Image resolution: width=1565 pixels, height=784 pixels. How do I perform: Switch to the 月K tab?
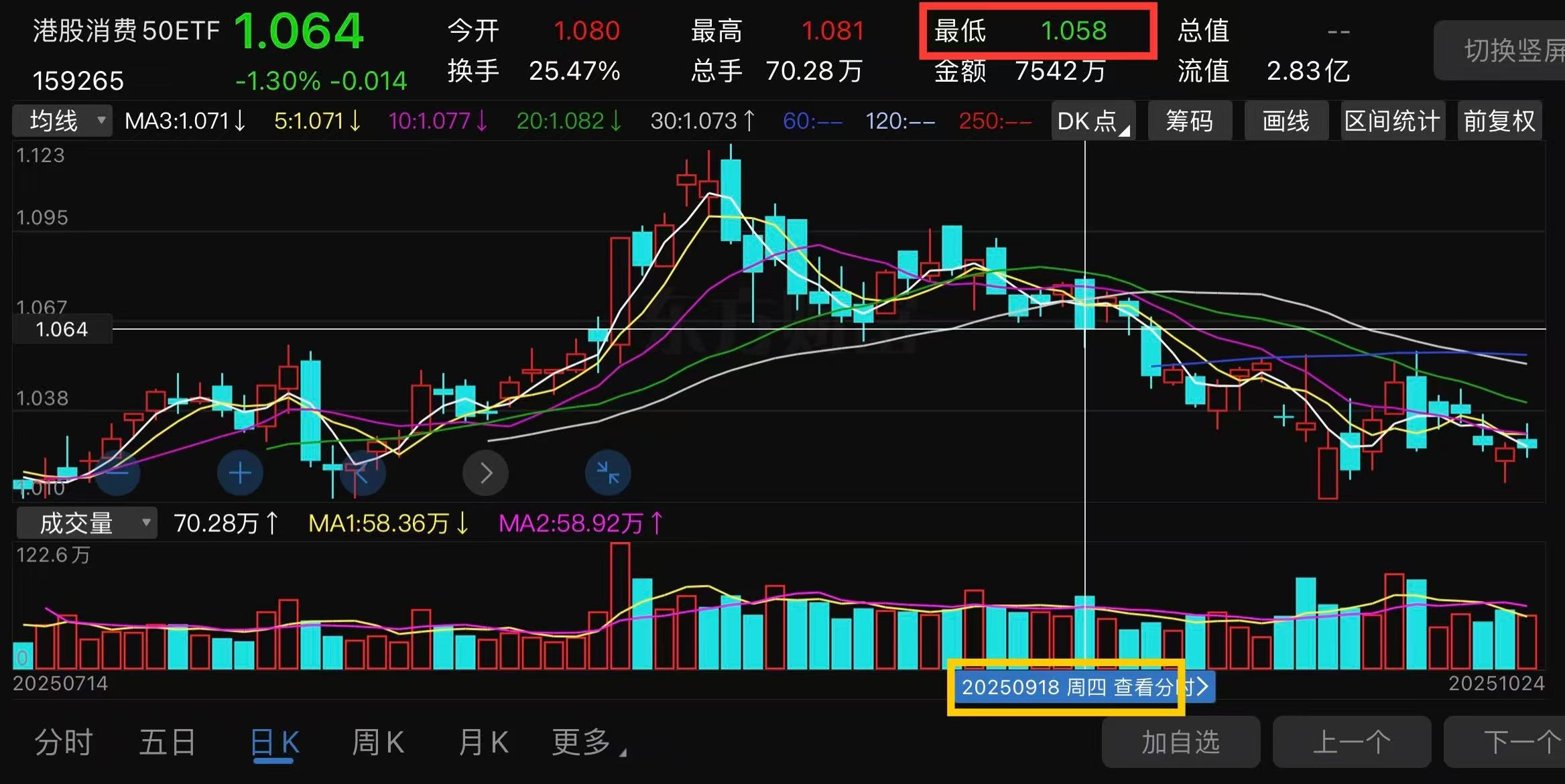click(483, 742)
